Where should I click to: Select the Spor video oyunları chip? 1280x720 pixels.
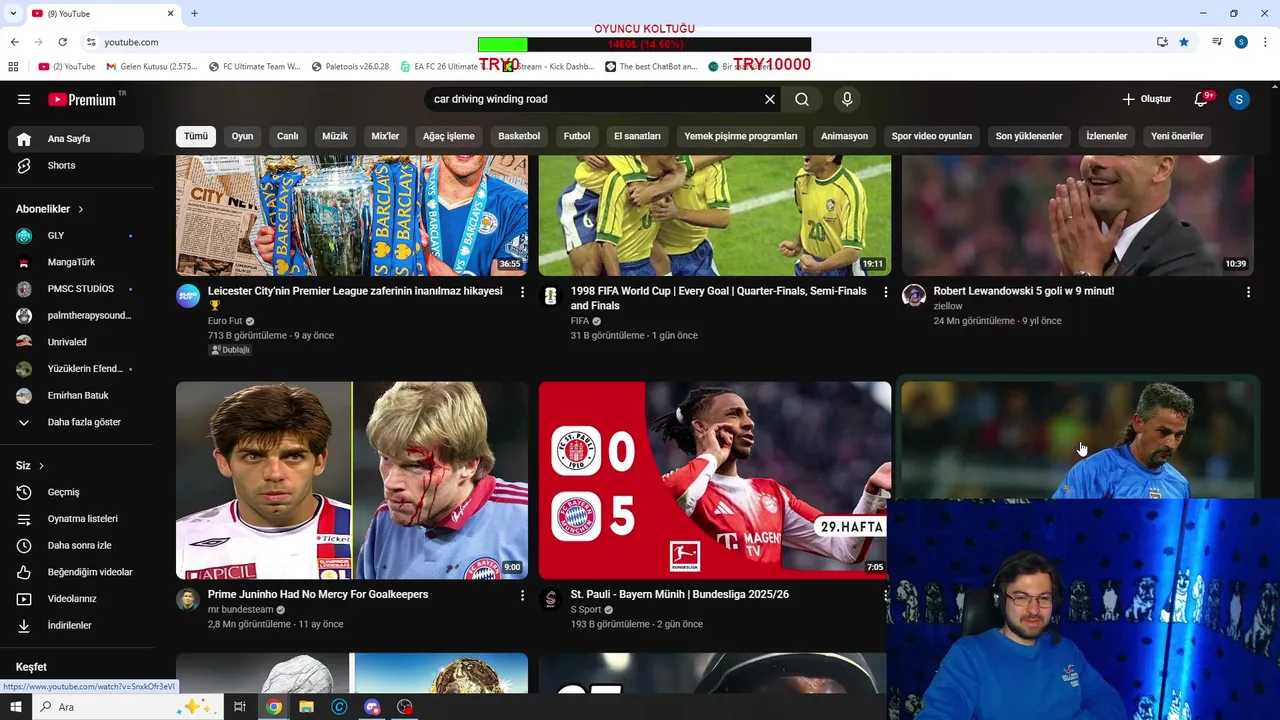(932, 136)
